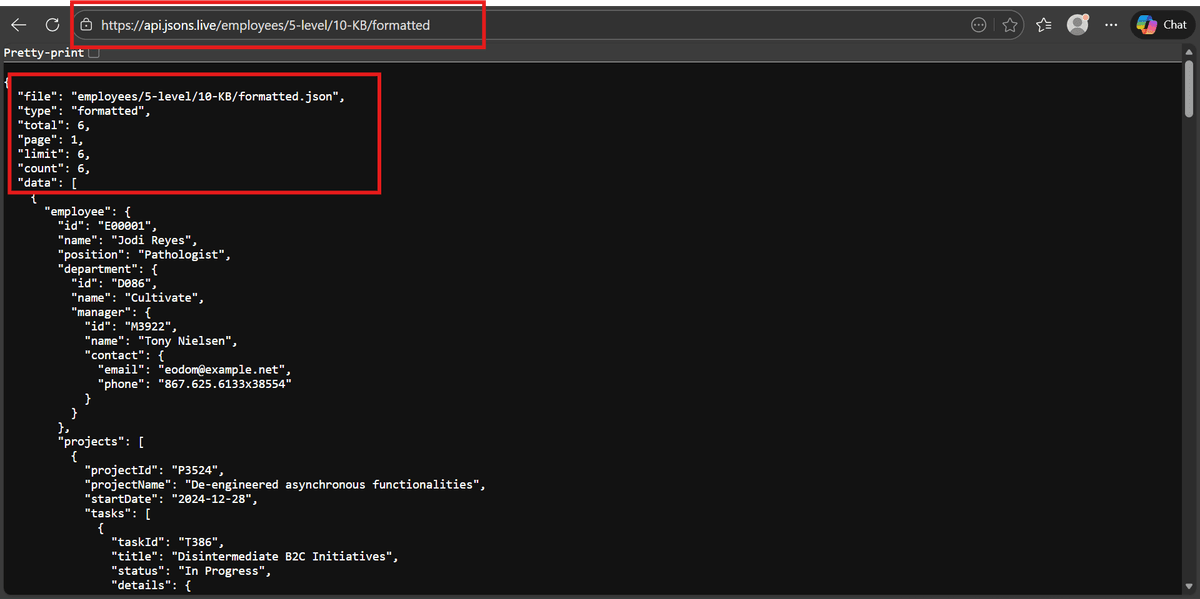Click the "data": [ line

[47, 183]
